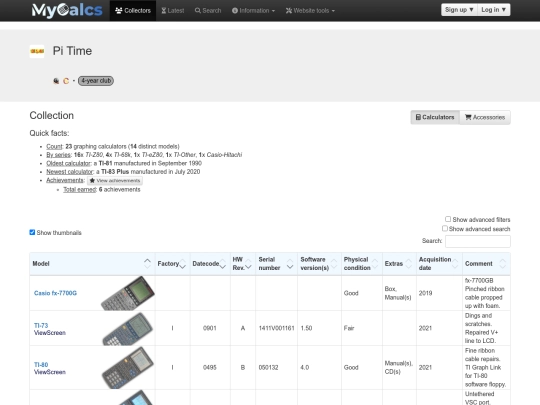
Task: Expand the Information menu
Action: (x=253, y=11)
